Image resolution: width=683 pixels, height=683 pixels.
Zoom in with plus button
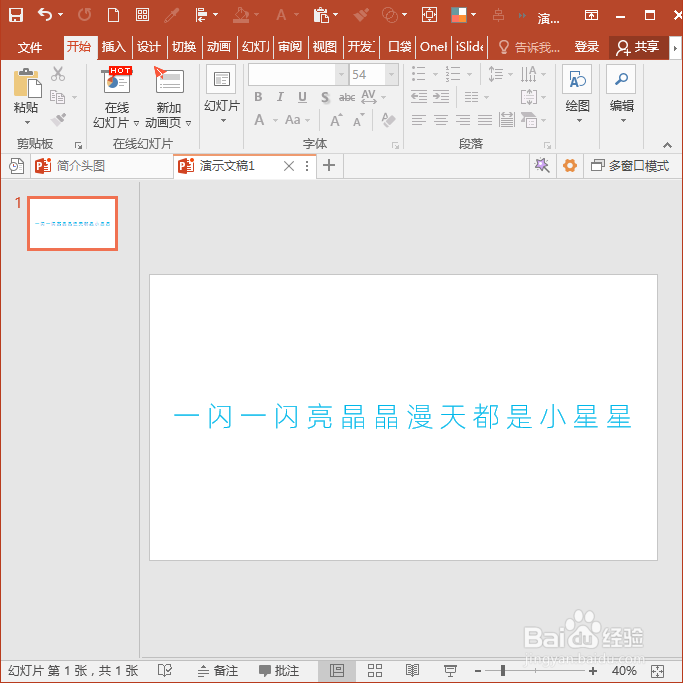[592, 671]
